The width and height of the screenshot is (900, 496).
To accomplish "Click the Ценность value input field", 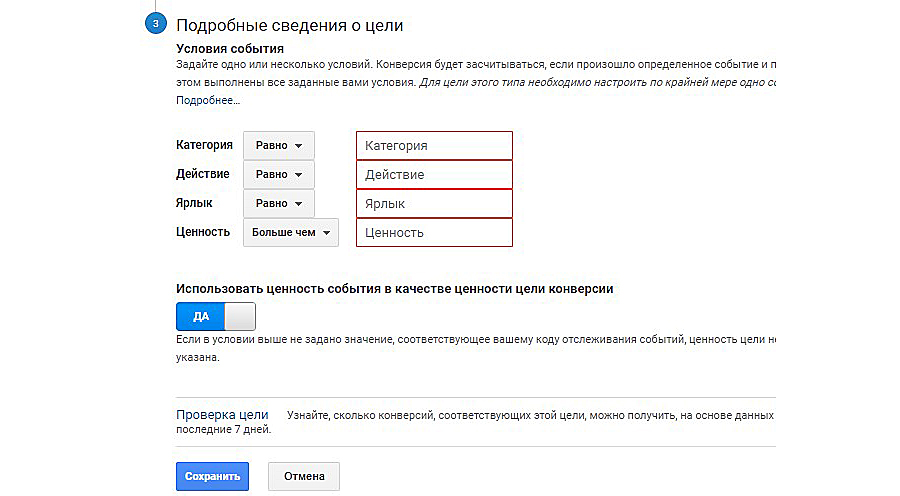I will point(434,233).
